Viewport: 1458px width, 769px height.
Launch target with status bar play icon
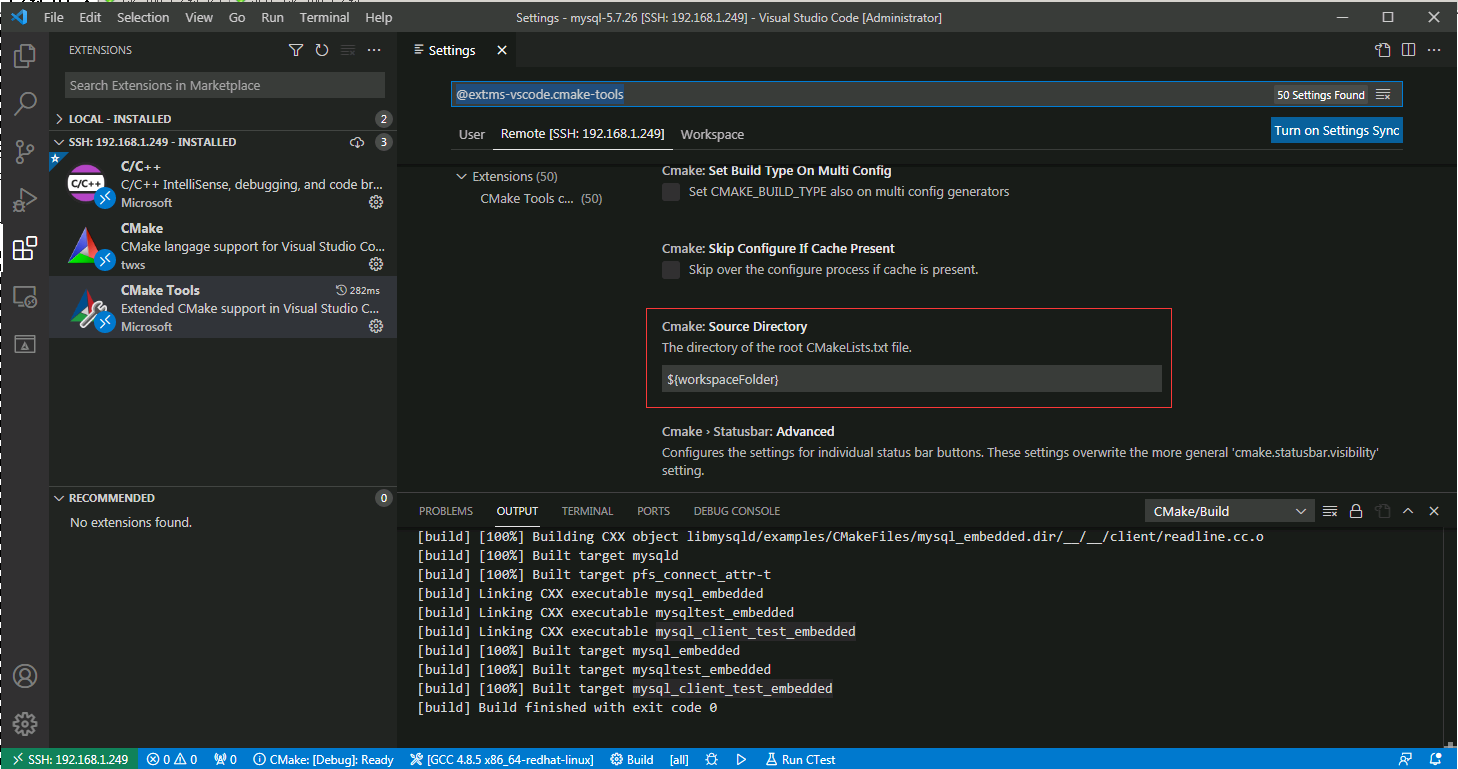pos(742,760)
